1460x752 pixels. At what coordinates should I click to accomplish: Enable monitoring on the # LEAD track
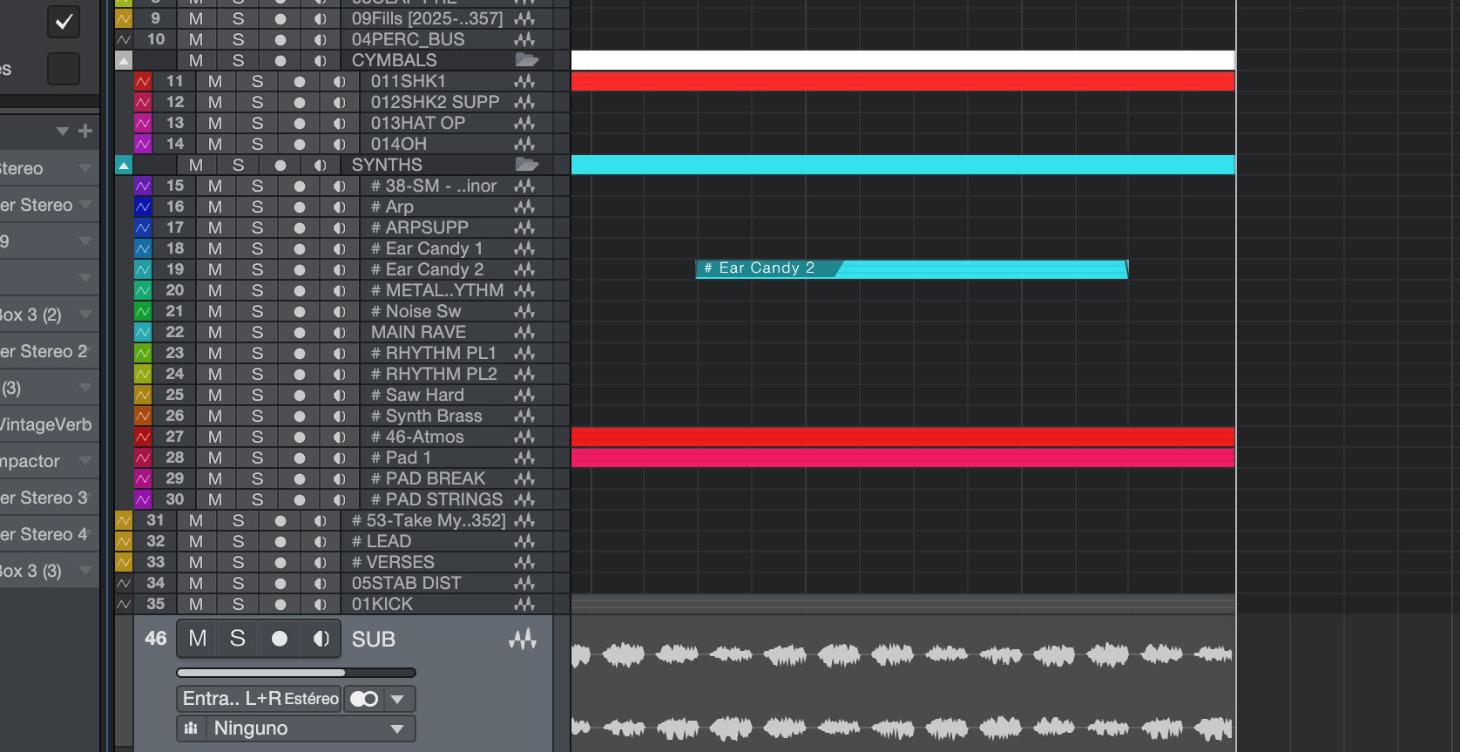[x=320, y=541]
